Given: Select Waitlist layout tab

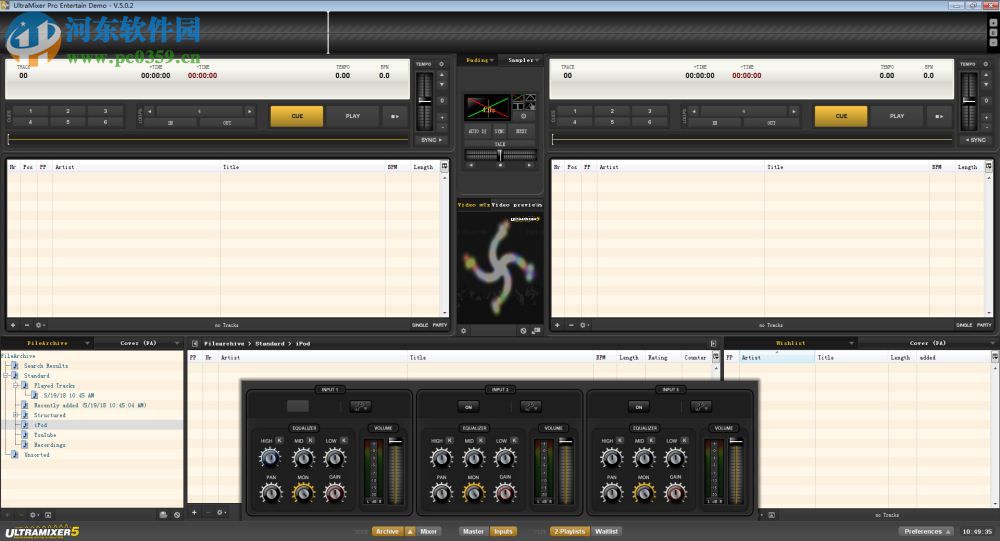Looking at the screenshot, I should coord(607,531).
